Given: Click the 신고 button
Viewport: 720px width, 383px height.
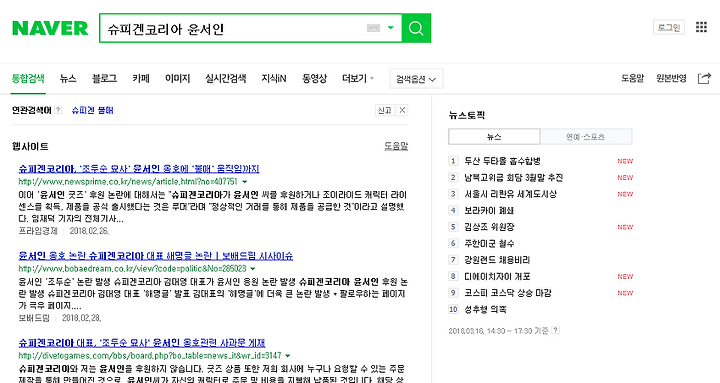Looking at the screenshot, I should 384,110.
